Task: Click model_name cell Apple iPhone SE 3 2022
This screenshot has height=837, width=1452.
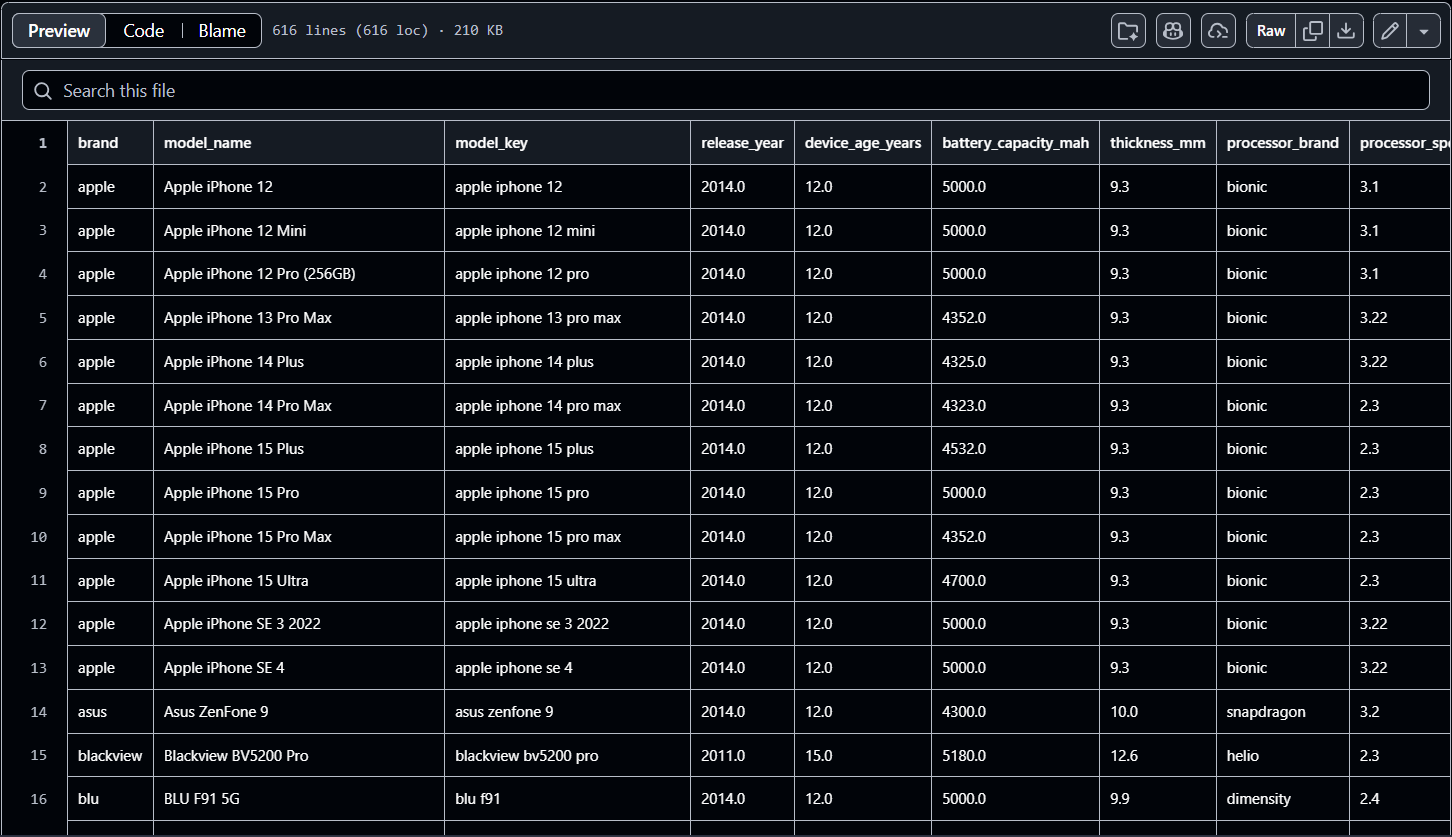Action: (x=299, y=624)
